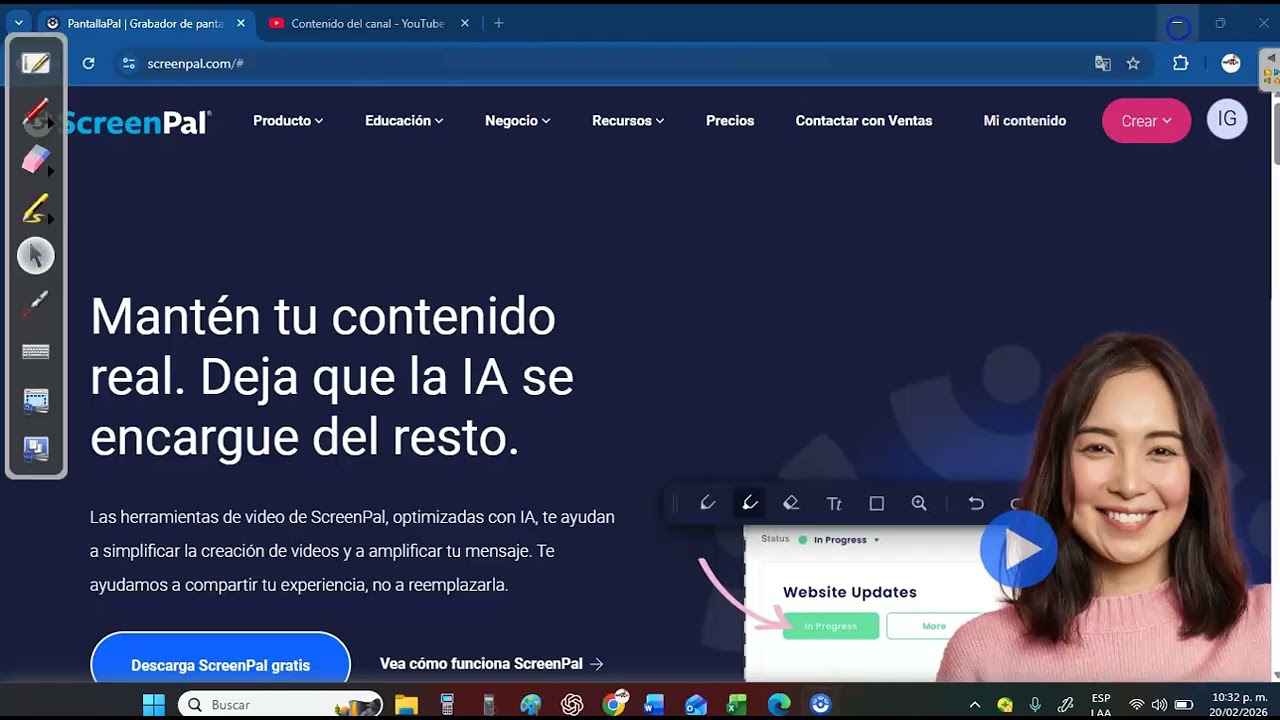The image size is (1280, 720).
Task: Select the eraser in demo toolbar
Action: [791, 503]
